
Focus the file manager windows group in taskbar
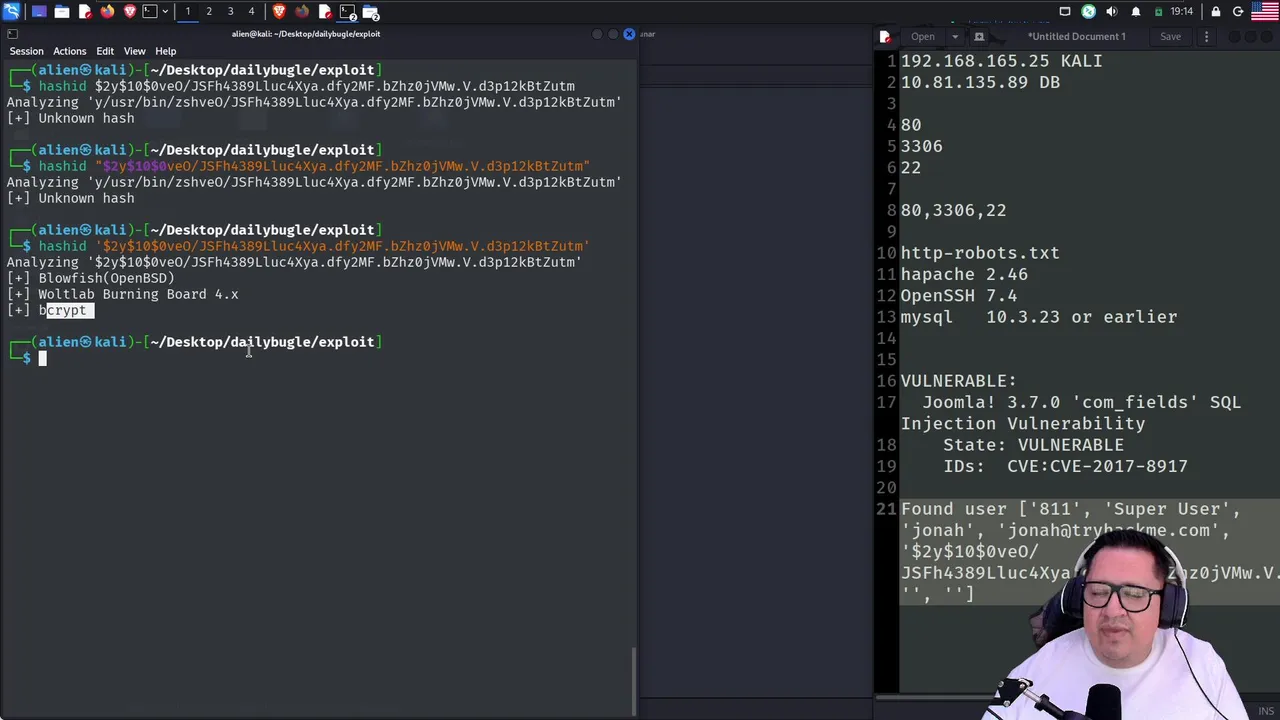click(370, 12)
